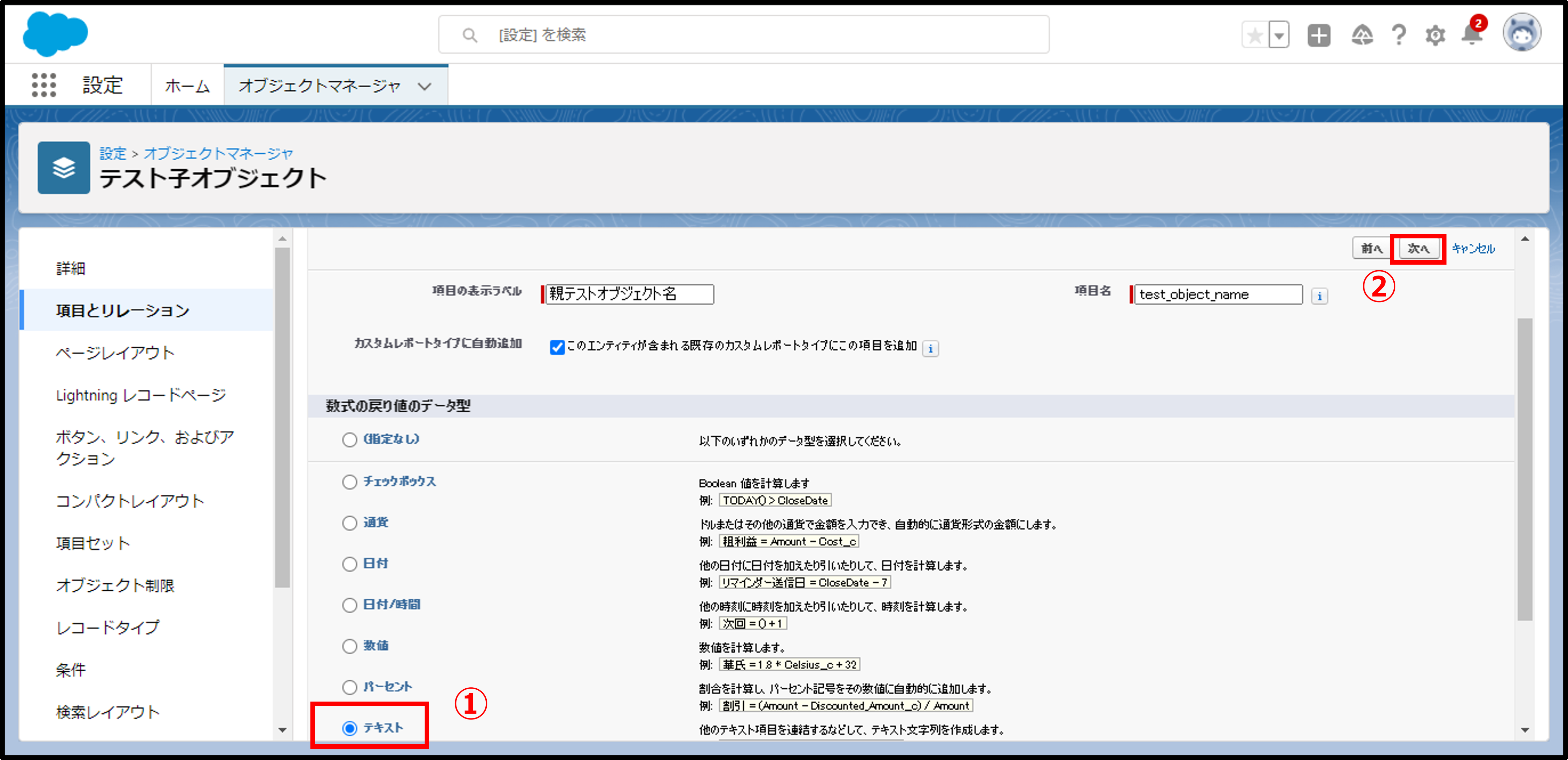1568x760 pixels.
Task: Select the 日付/時間 return type radio button
Action: point(349,605)
